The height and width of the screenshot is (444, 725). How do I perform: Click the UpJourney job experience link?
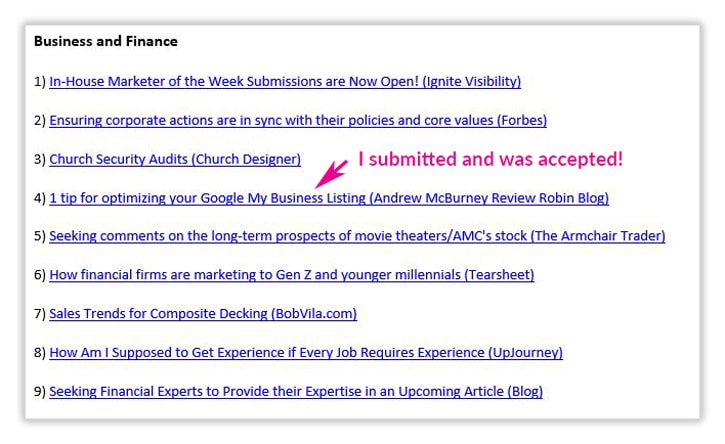coord(306,352)
